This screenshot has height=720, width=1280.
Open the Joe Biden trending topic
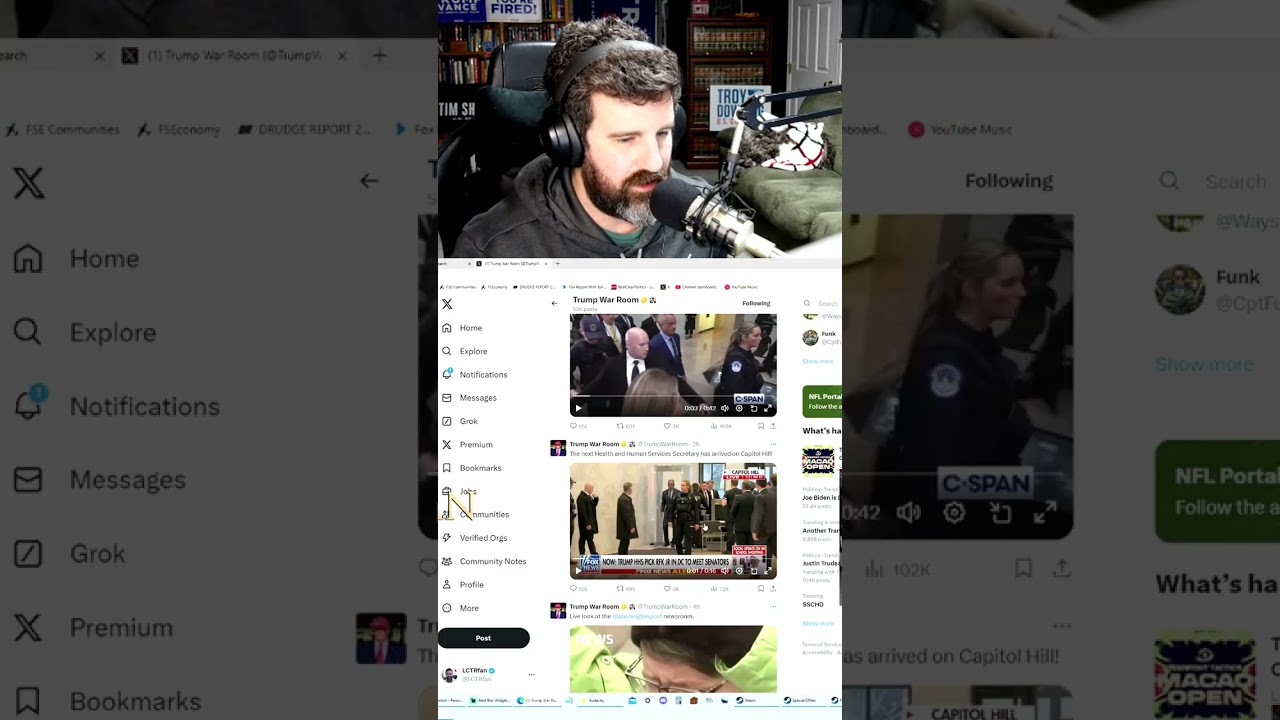pos(821,497)
